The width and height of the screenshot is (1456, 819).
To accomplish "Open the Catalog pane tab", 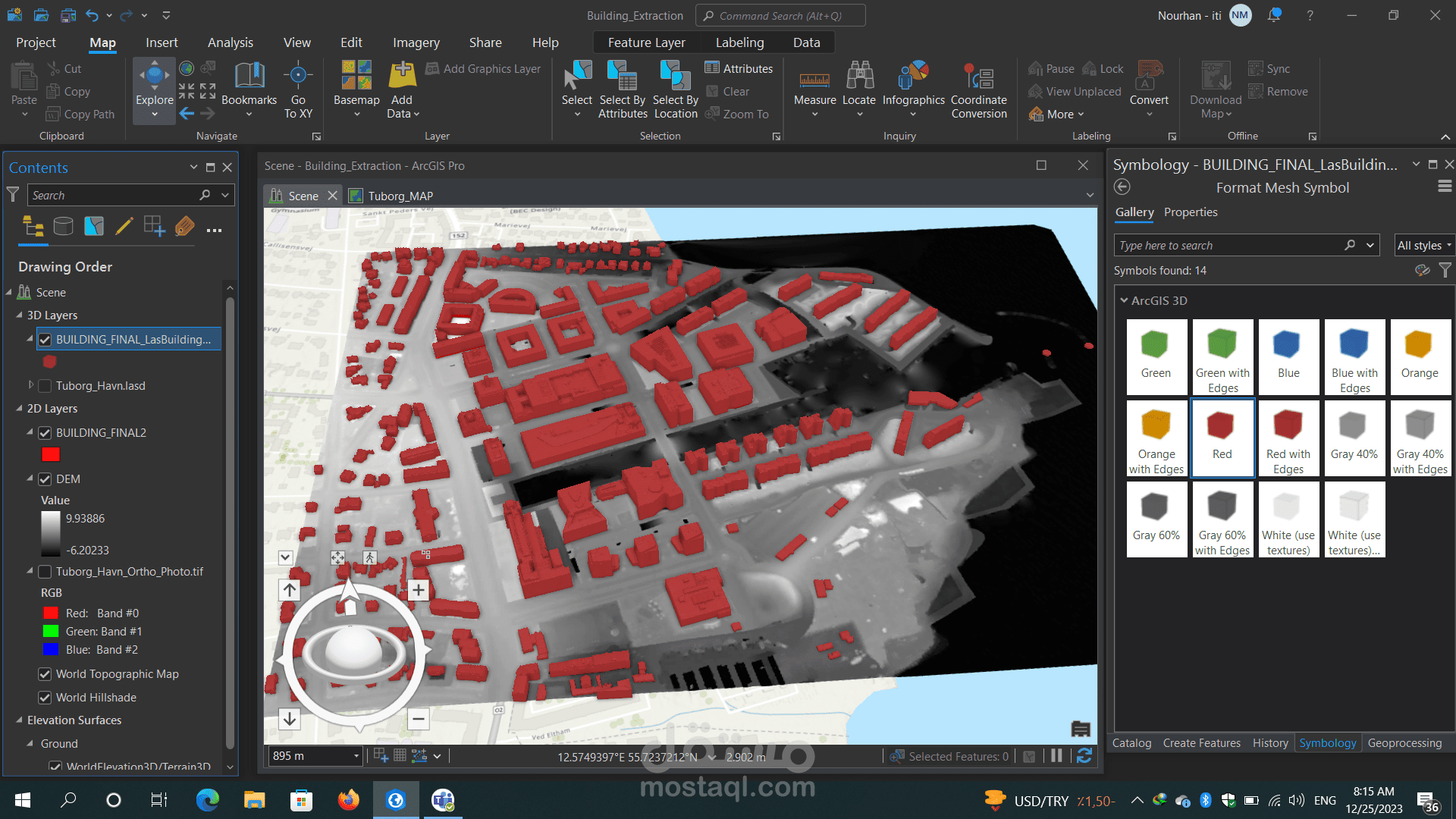I will coord(1131,743).
